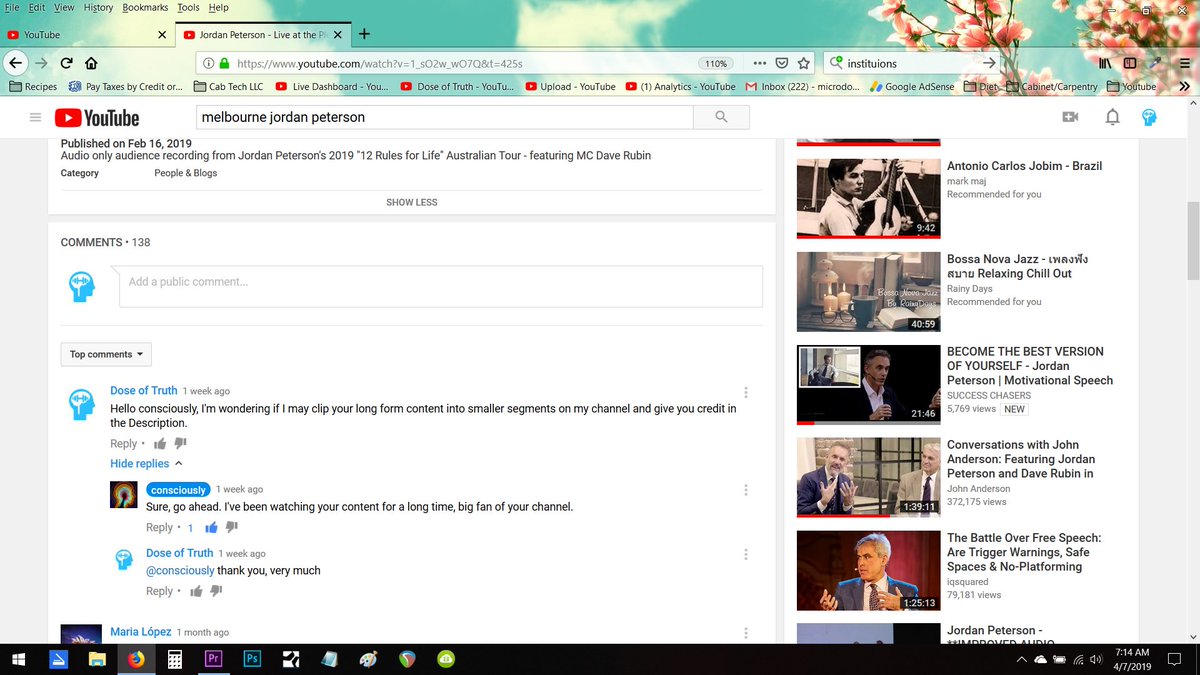
Task: Open a new browser tab
Action: click(364, 34)
